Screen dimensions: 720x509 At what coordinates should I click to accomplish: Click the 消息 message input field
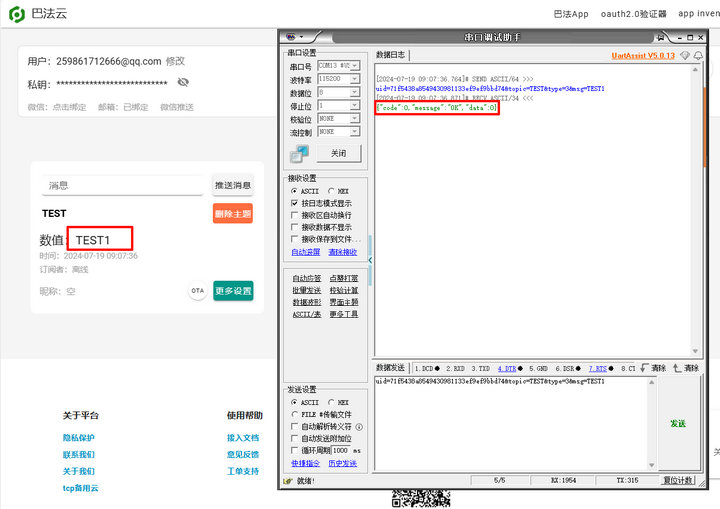pos(124,185)
